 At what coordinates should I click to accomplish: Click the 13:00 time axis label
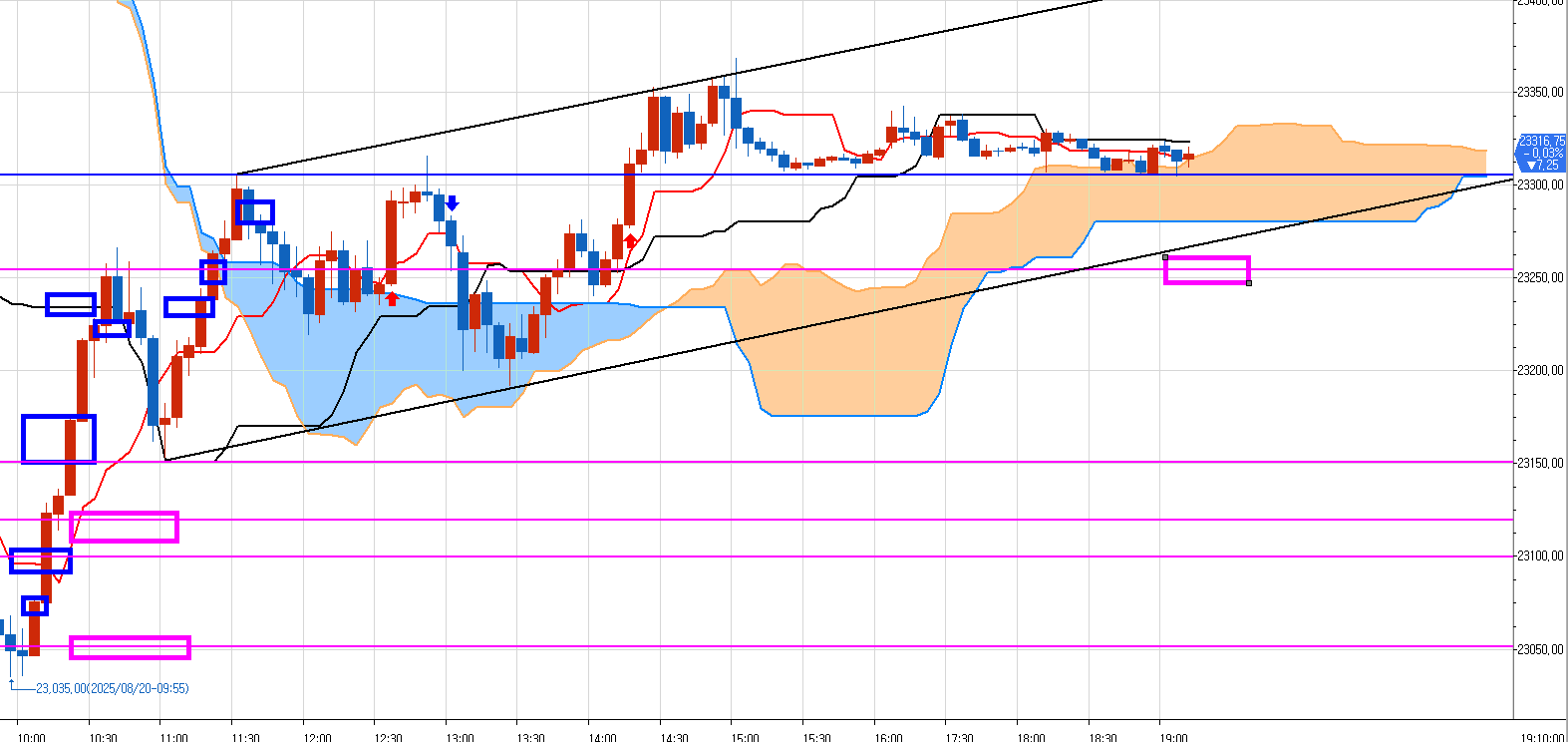tap(460, 737)
